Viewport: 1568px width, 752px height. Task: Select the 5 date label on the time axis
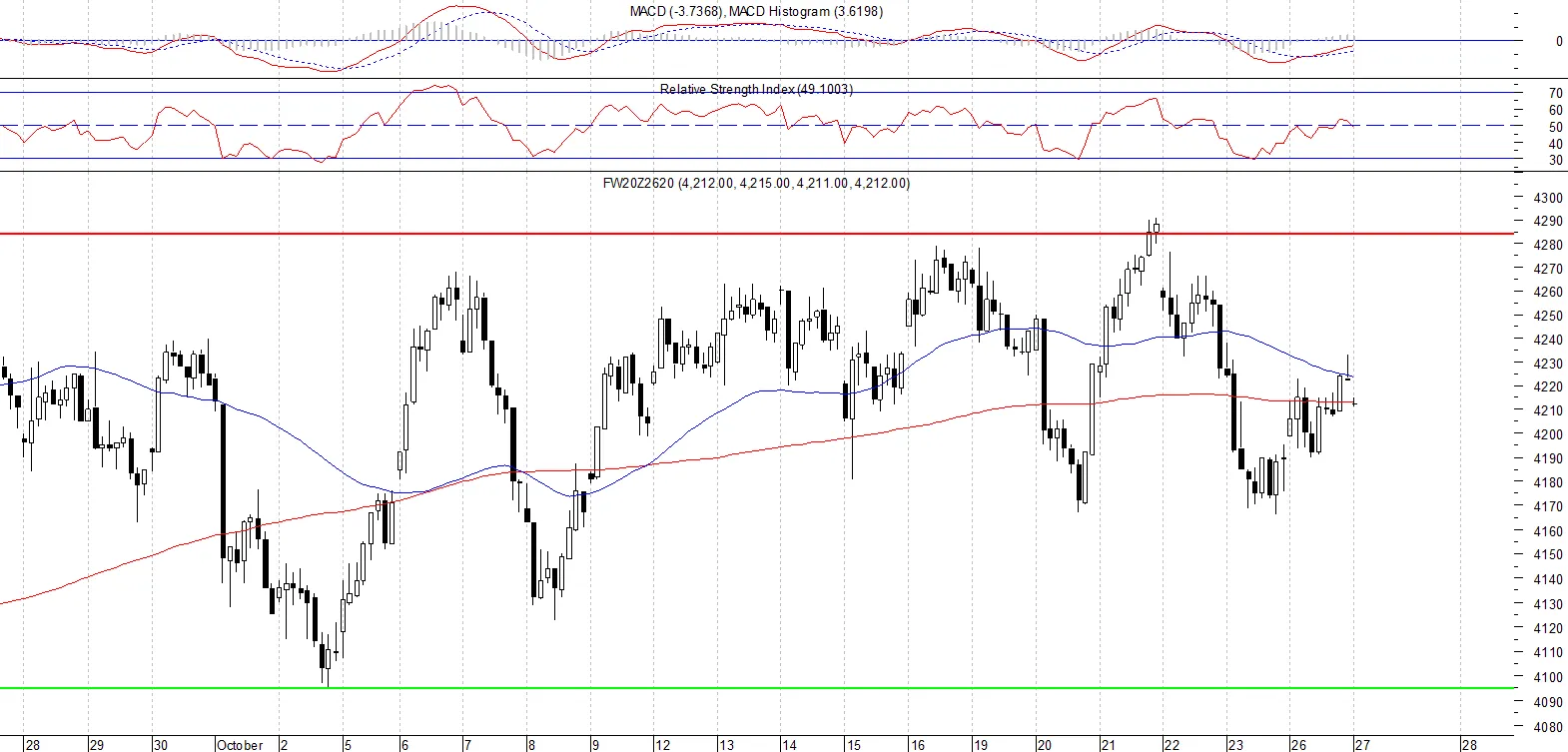348,745
